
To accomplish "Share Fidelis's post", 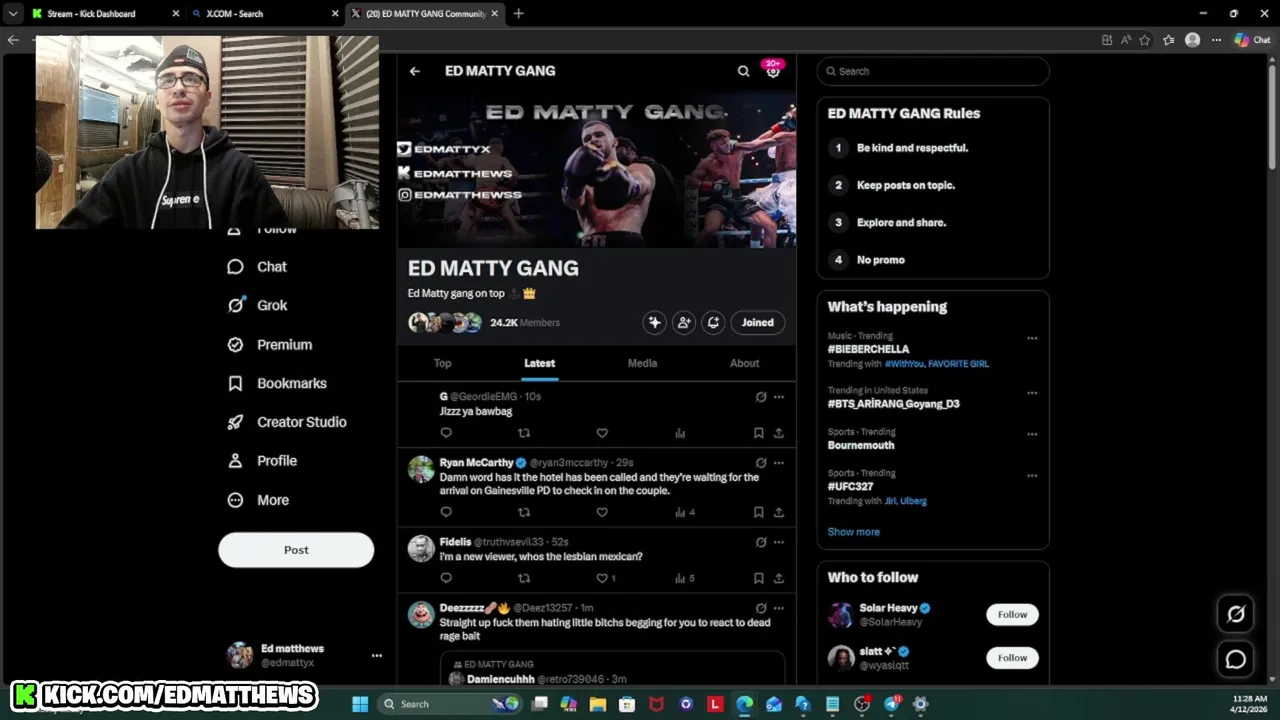I will (x=778, y=578).
